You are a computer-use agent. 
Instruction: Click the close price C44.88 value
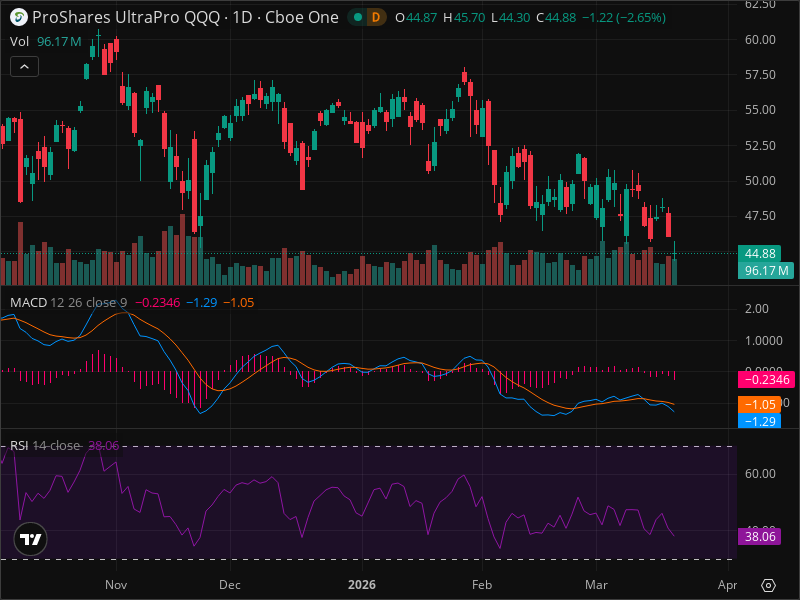(556, 18)
